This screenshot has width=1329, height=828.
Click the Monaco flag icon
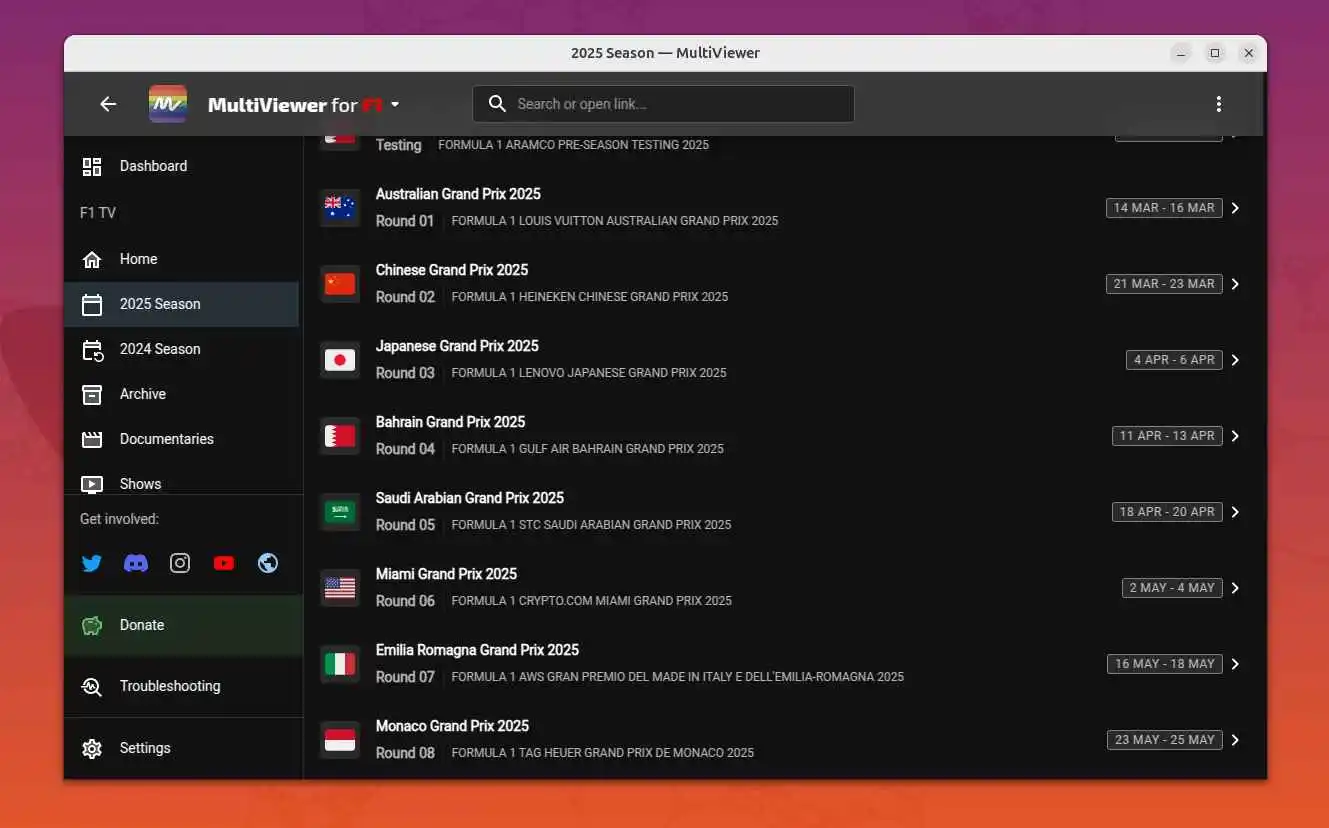pos(340,740)
